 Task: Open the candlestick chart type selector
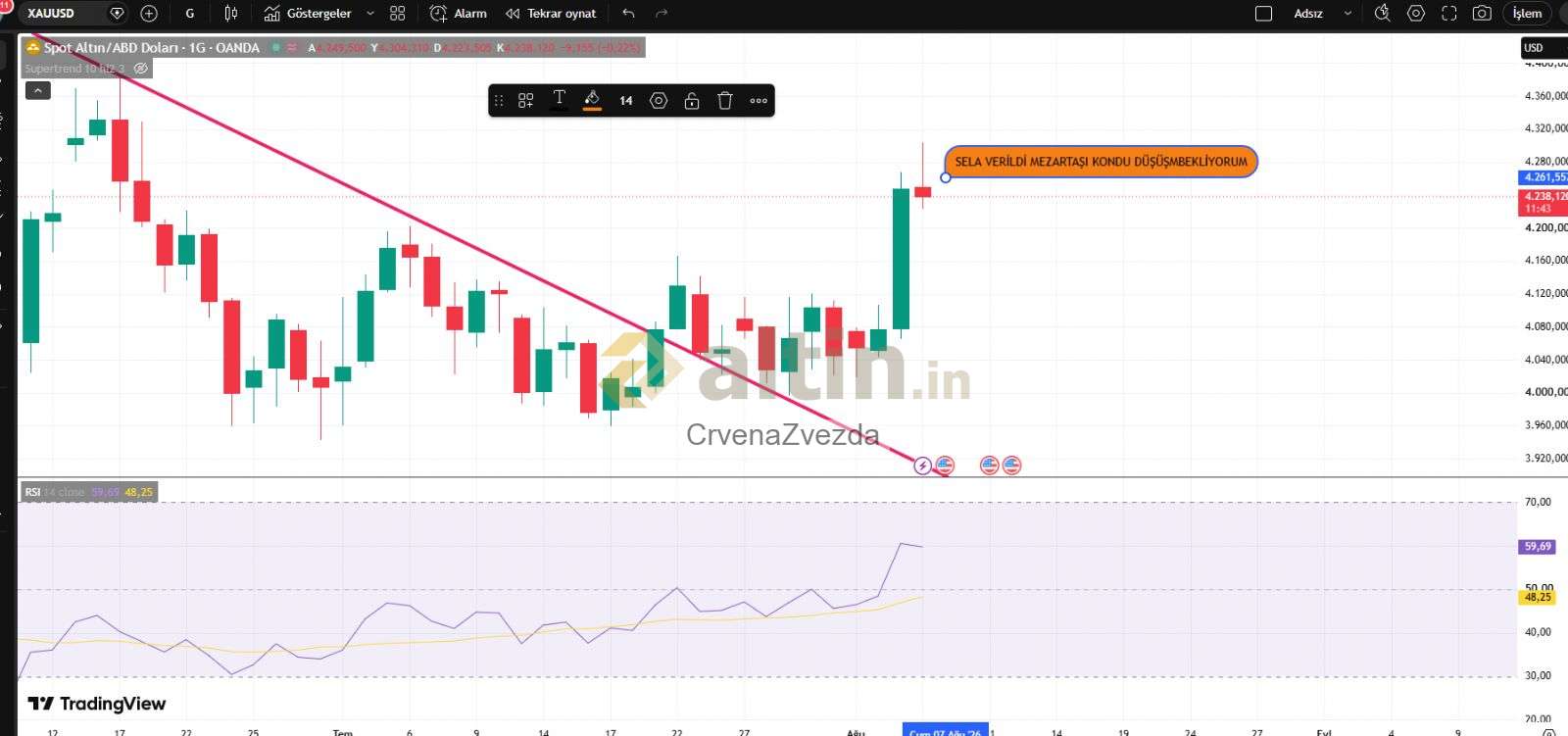tap(231, 14)
